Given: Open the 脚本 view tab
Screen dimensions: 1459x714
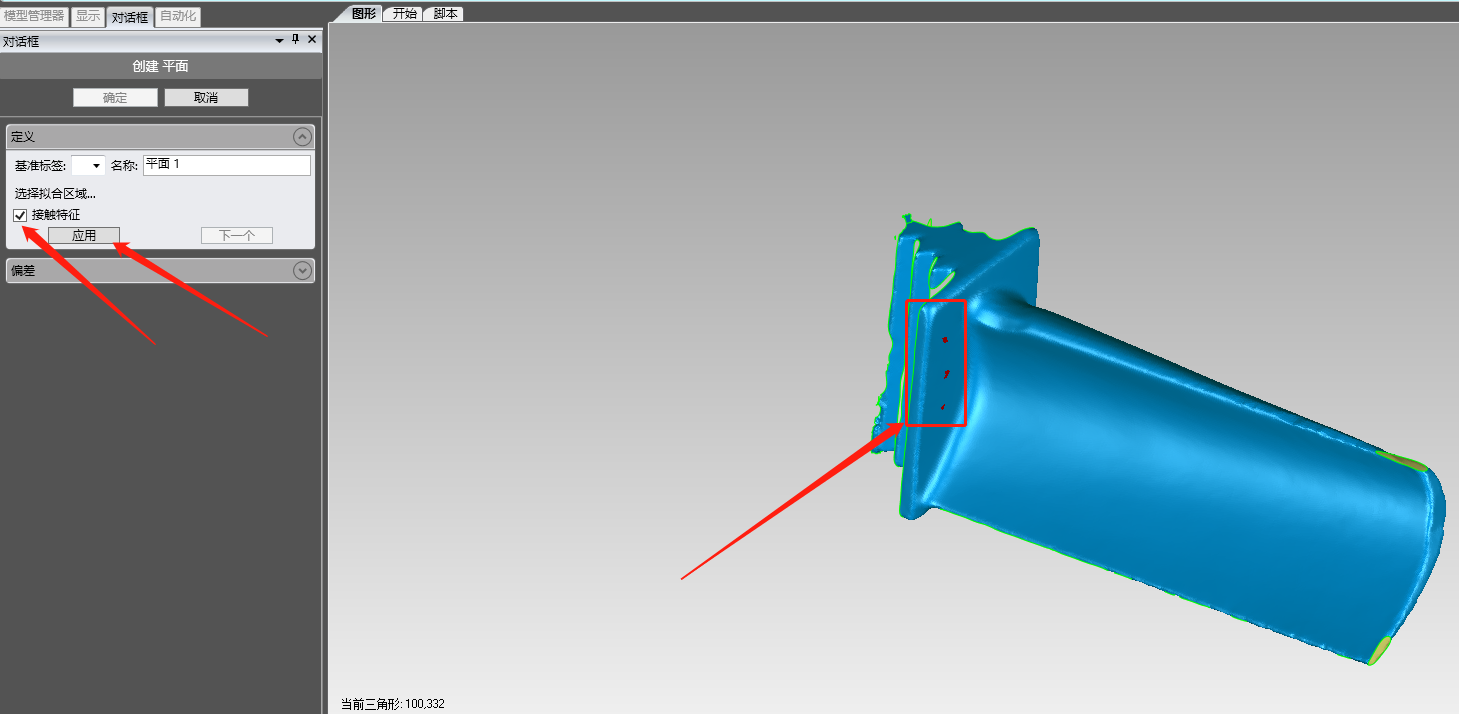Looking at the screenshot, I should click(x=445, y=14).
